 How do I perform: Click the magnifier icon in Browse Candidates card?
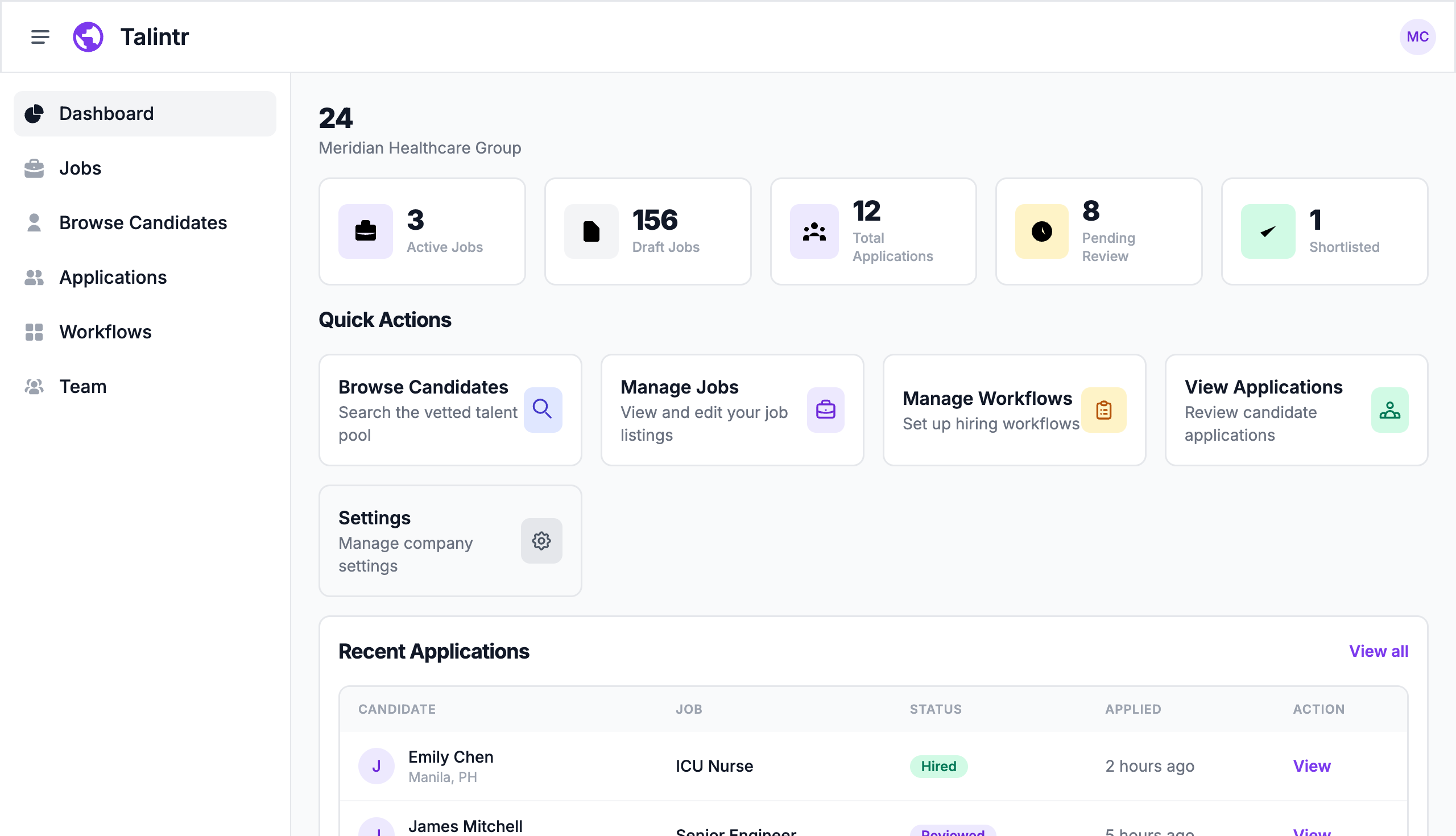pos(542,409)
